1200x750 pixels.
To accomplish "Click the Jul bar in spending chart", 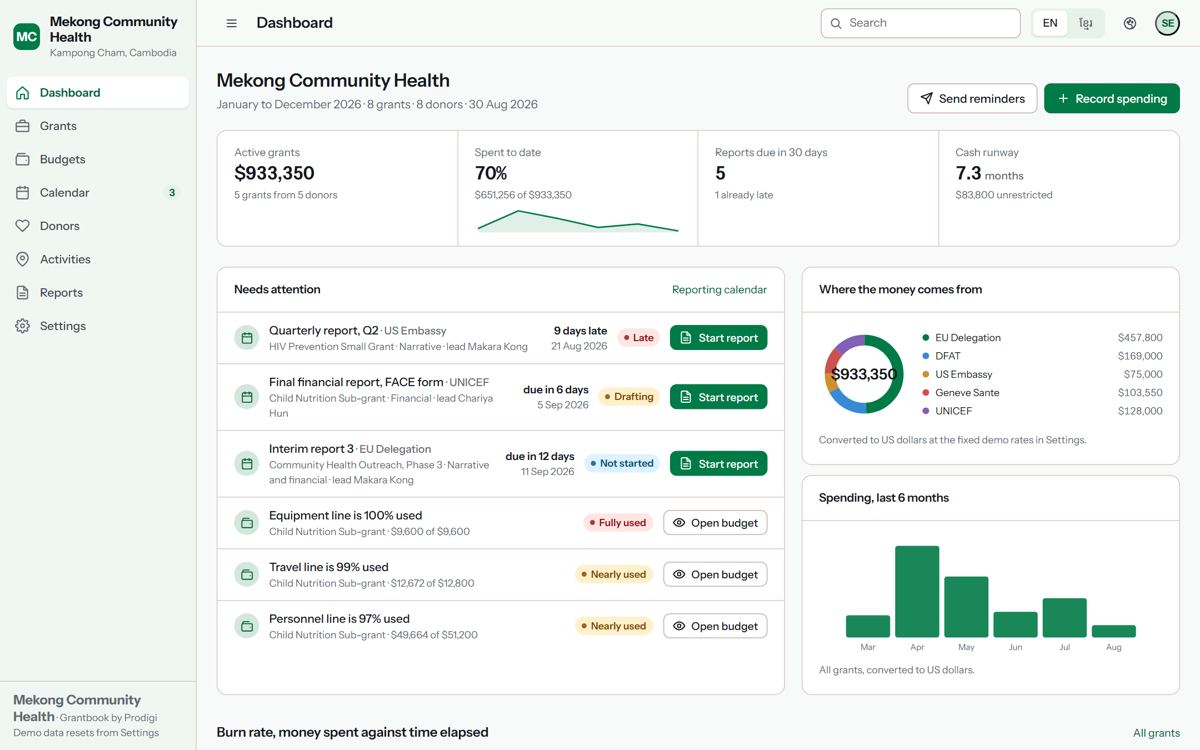I will (1064, 618).
